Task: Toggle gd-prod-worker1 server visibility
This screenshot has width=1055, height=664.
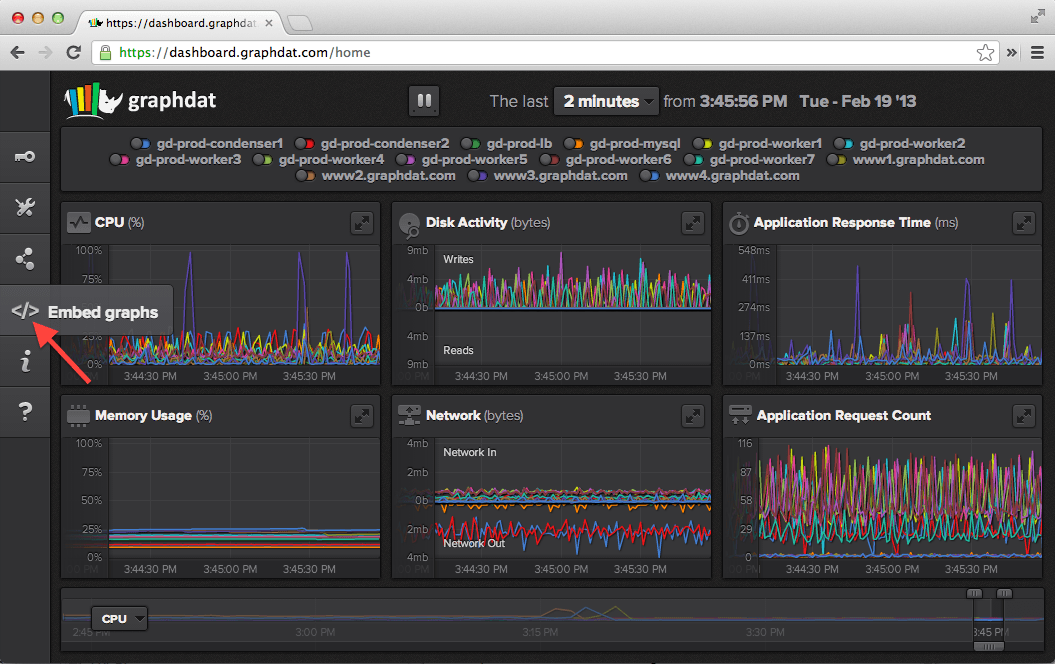Action: tap(702, 143)
